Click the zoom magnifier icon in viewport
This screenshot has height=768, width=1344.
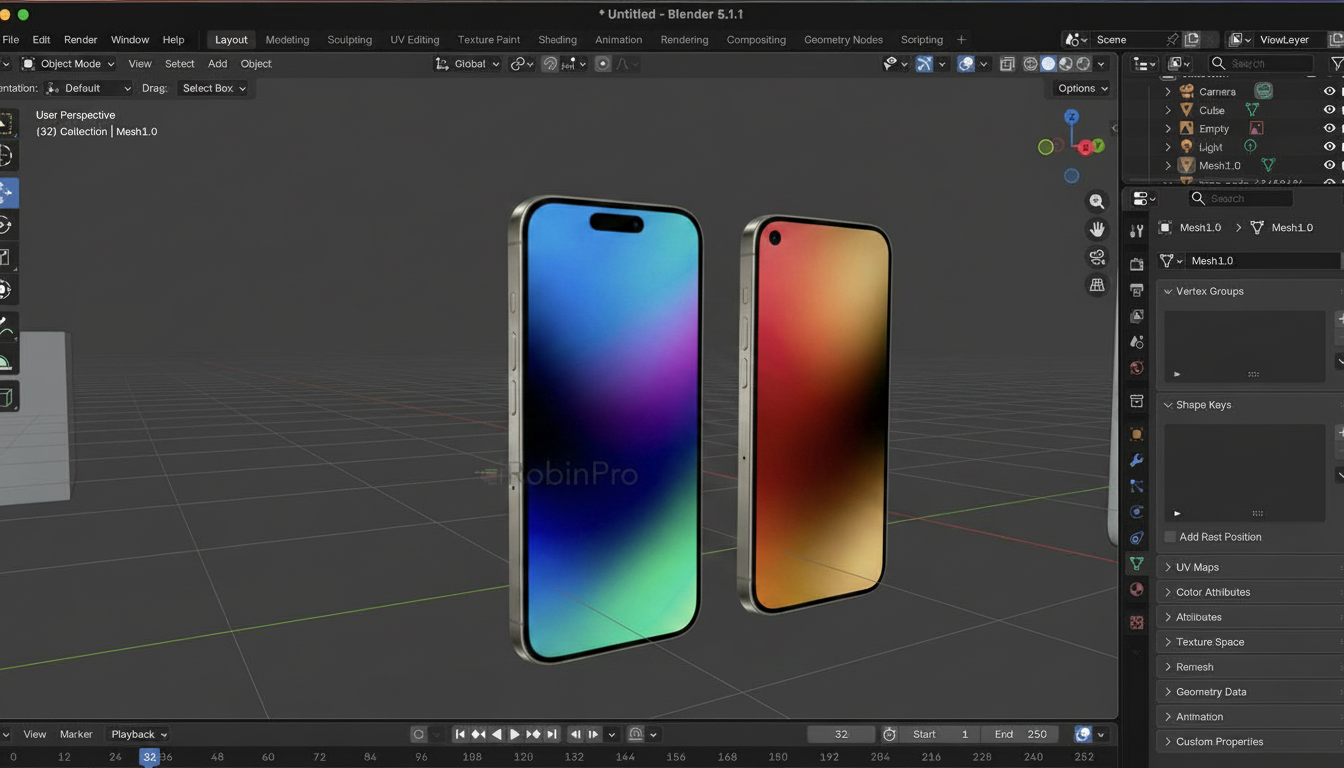[x=1097, y=202]
